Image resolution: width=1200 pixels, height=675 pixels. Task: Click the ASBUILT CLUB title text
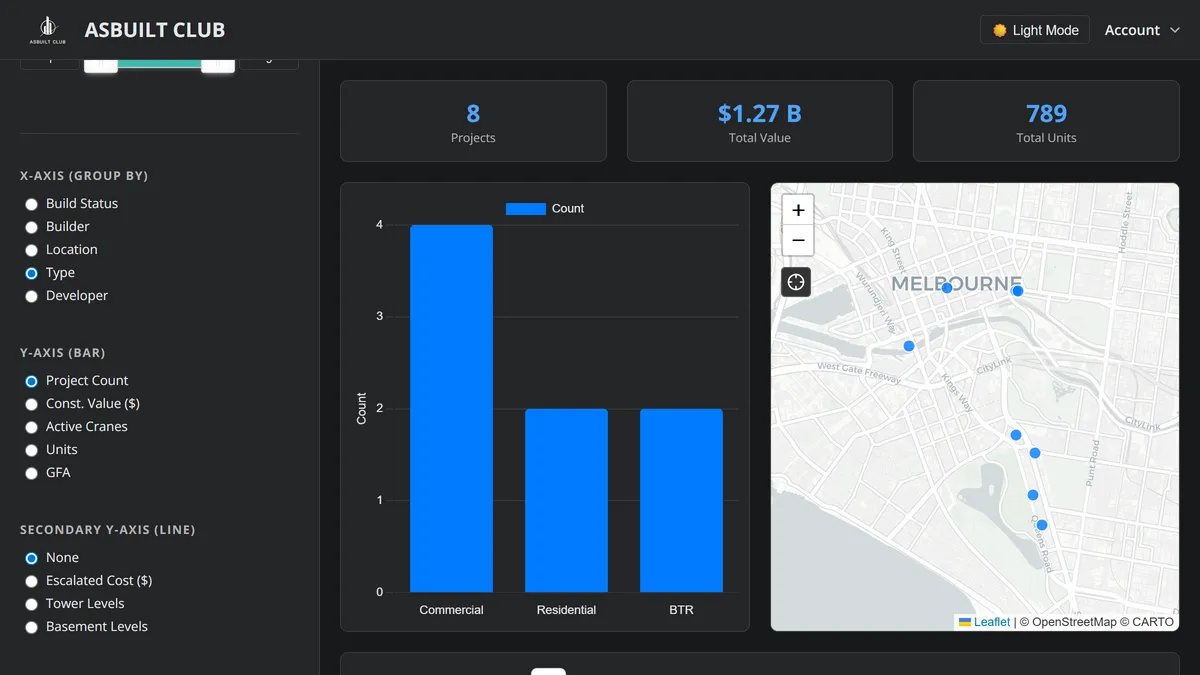pos(155,30)
